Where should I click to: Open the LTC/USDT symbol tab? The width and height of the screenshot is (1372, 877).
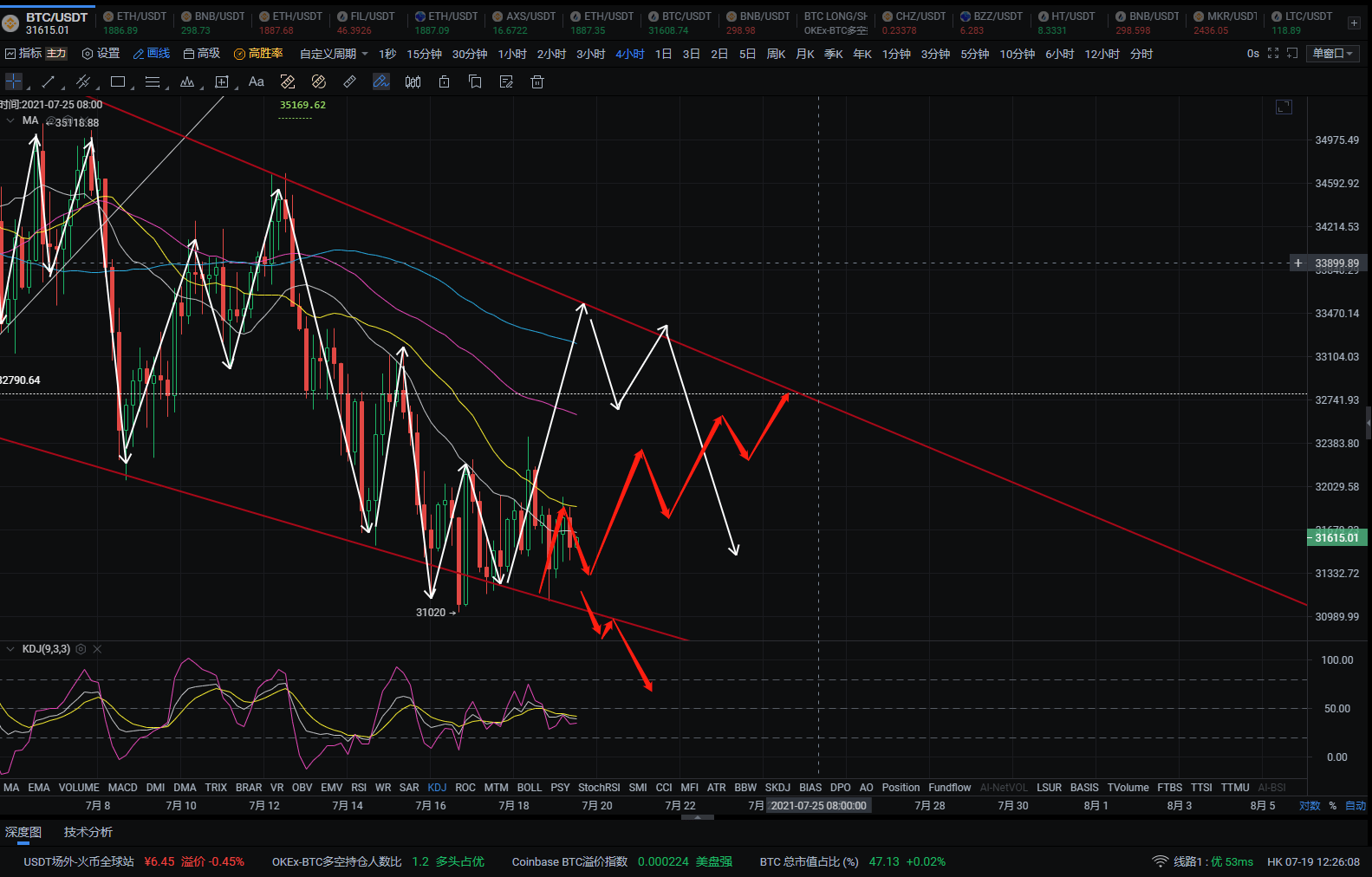click(1303, 23)
